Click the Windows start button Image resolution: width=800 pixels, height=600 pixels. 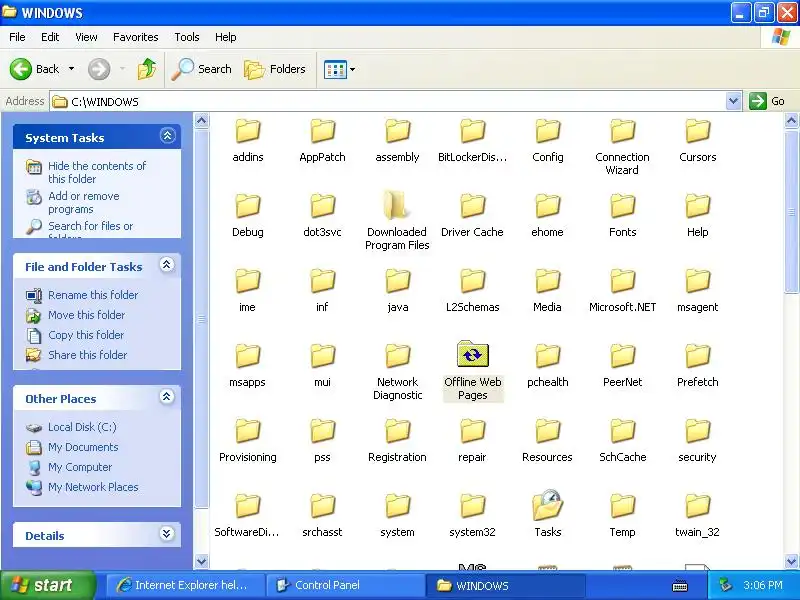48,585
